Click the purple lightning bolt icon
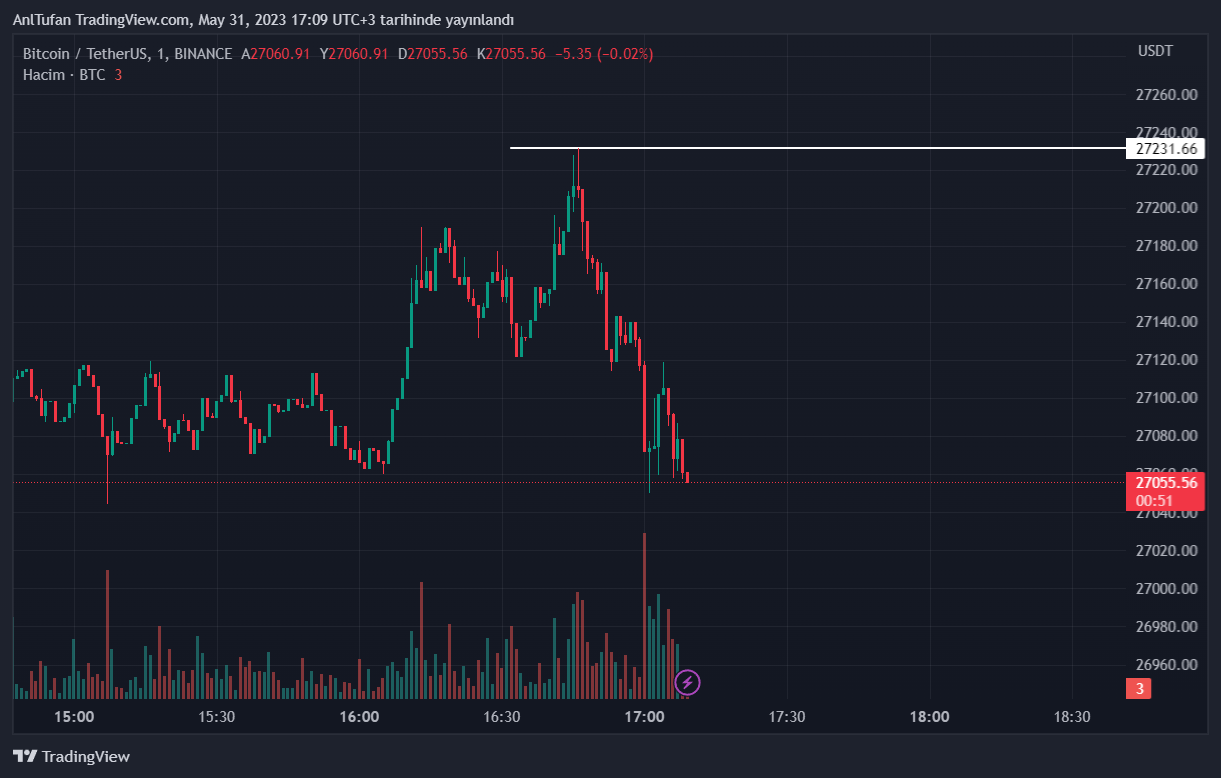Image resolution: width=1221 pixels, height=778 pixels. (687, 683)
